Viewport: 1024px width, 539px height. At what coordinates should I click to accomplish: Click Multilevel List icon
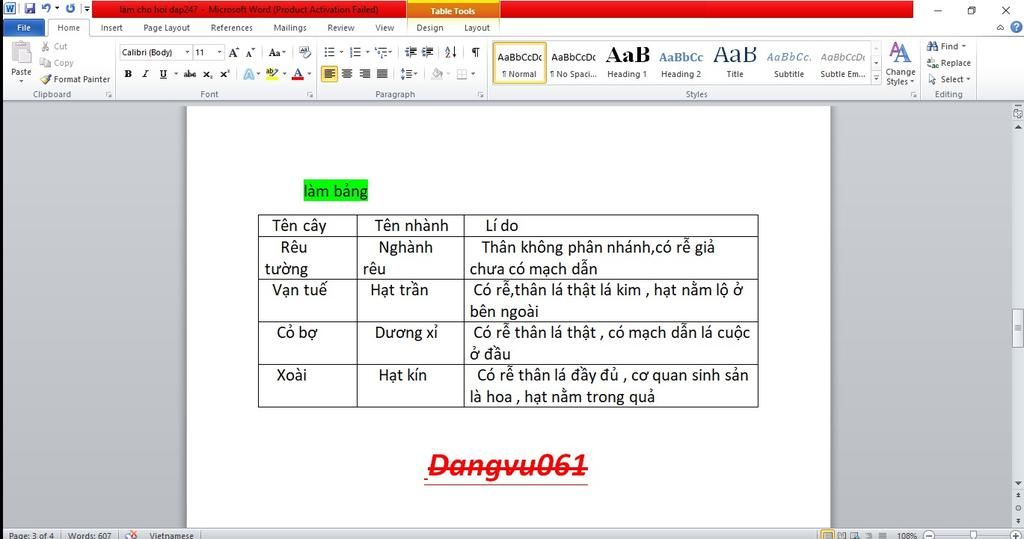pyautogui.click(x=381, y=52)
